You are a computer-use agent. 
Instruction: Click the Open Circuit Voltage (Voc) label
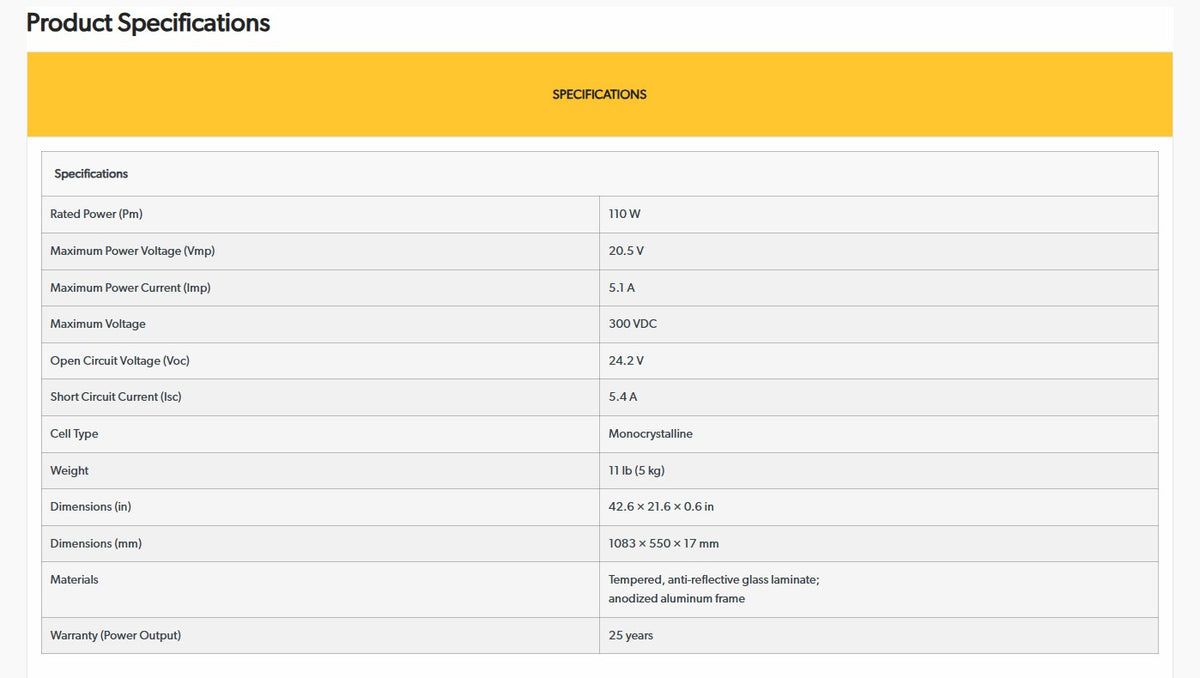[120, 361]
